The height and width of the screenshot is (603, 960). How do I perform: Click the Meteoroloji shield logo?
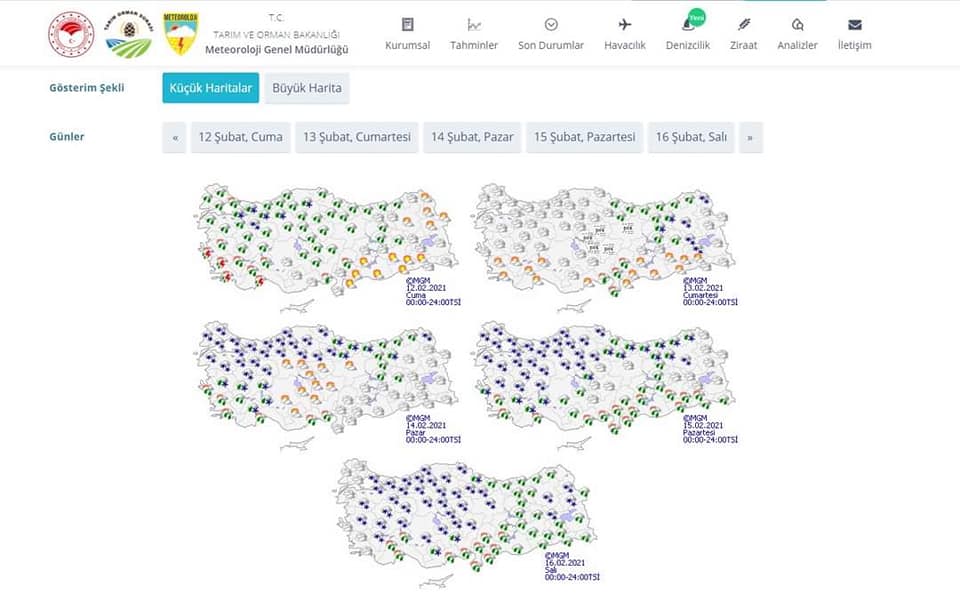(x=181, y=34)
